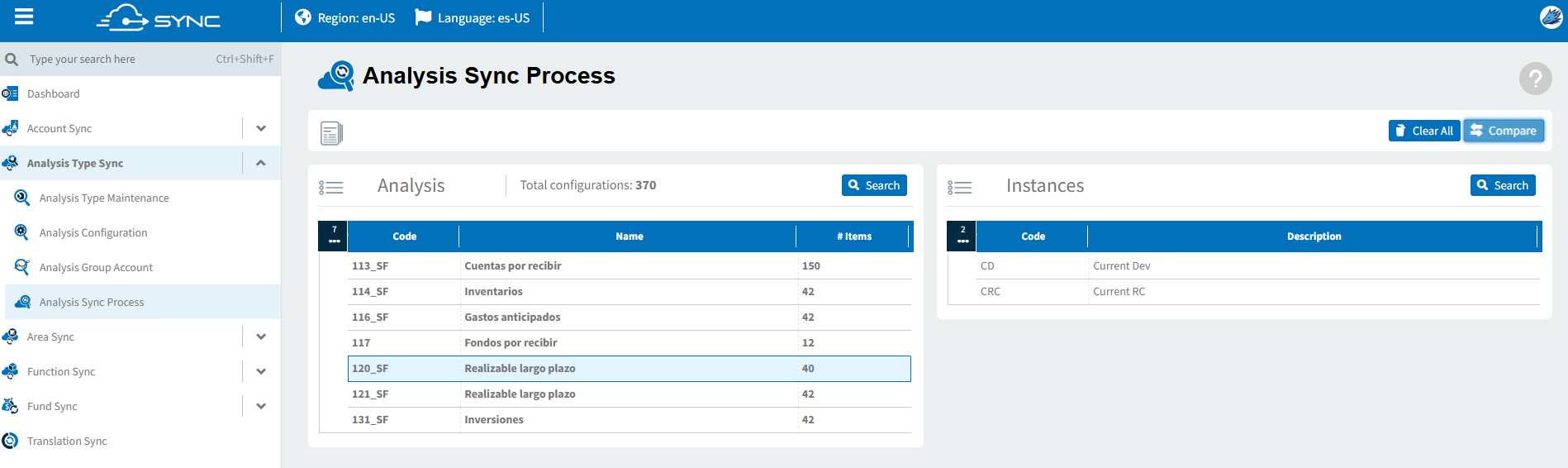This screenshot has height=468, width=1568.
Task: Click the Analysis panel list icon
Action: [331, 188]
